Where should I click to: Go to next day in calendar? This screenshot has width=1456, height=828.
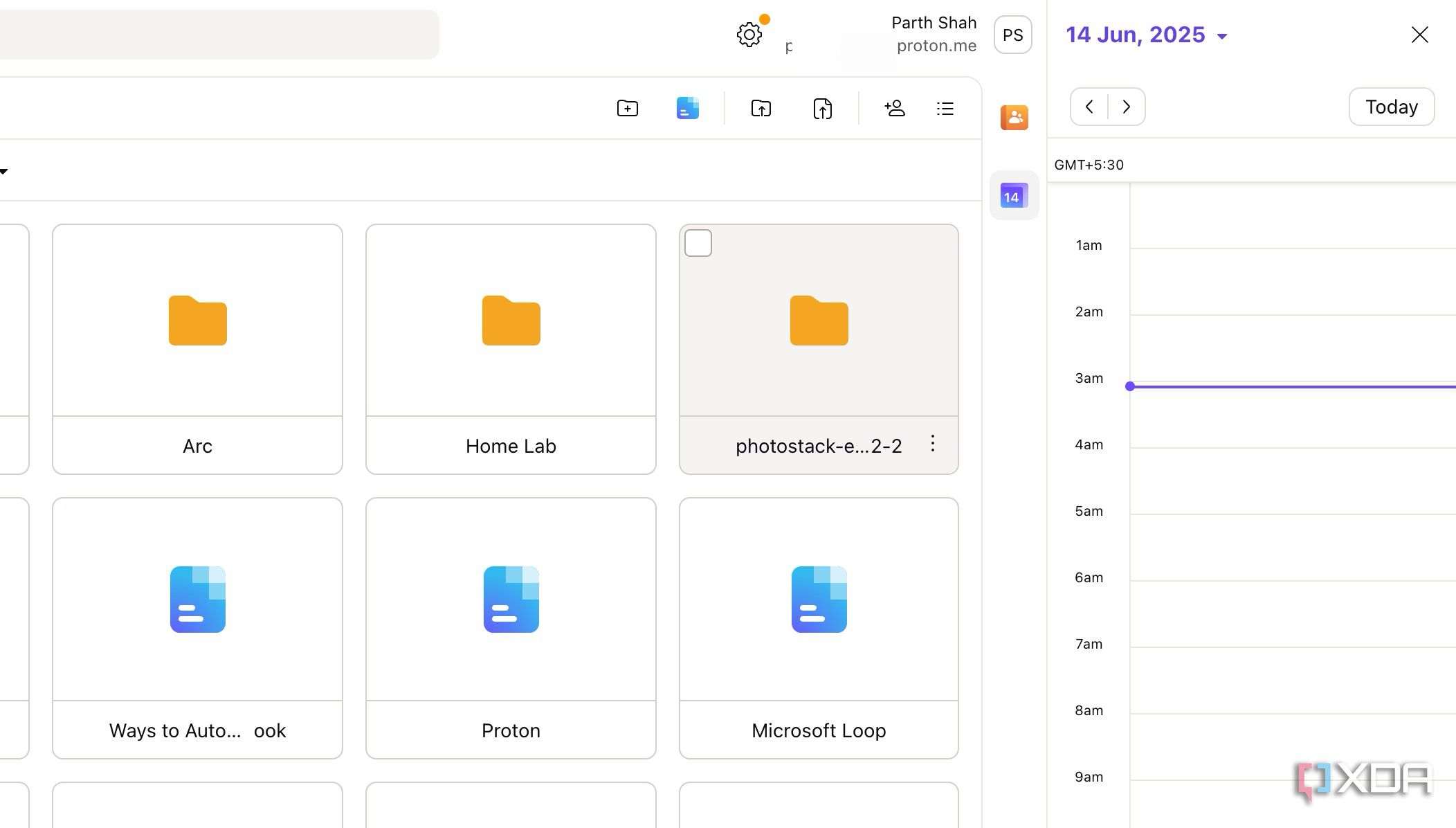1127,107
